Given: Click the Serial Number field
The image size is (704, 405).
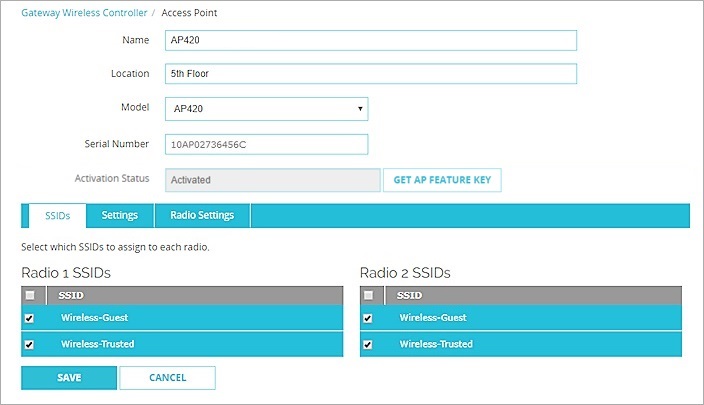Looking at the screenshot, I should [x=266, y=144].
